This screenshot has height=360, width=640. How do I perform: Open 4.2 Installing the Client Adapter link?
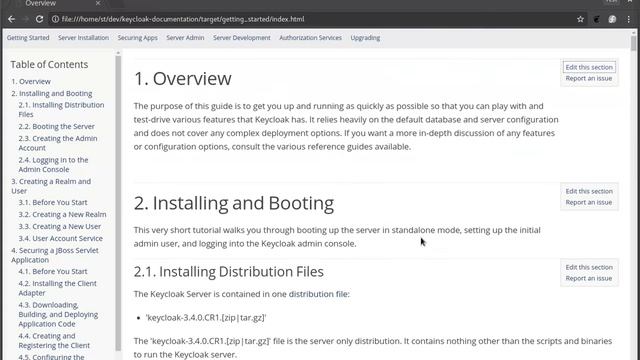click(x=58, y=288)
